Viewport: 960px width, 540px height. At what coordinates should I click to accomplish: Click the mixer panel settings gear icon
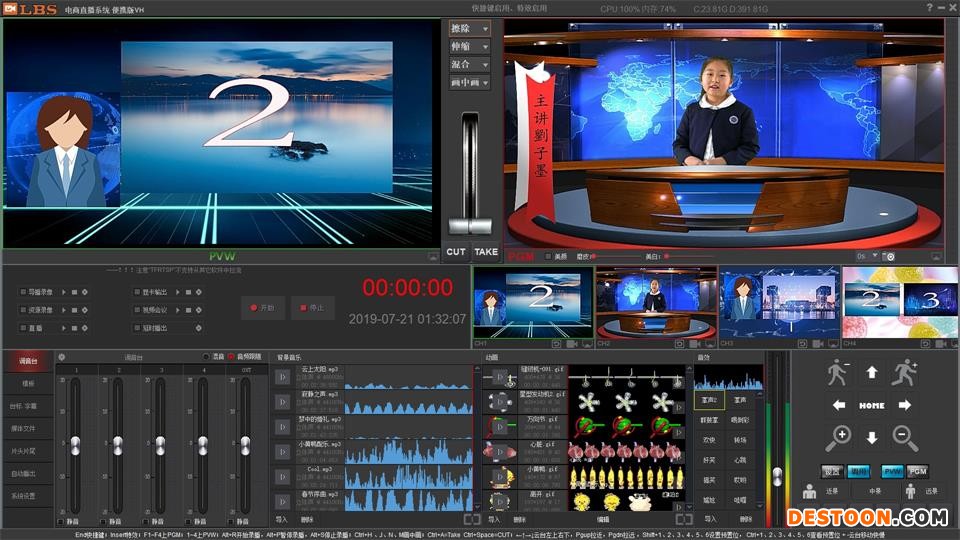pyautogui.click(x=61, y=357)
